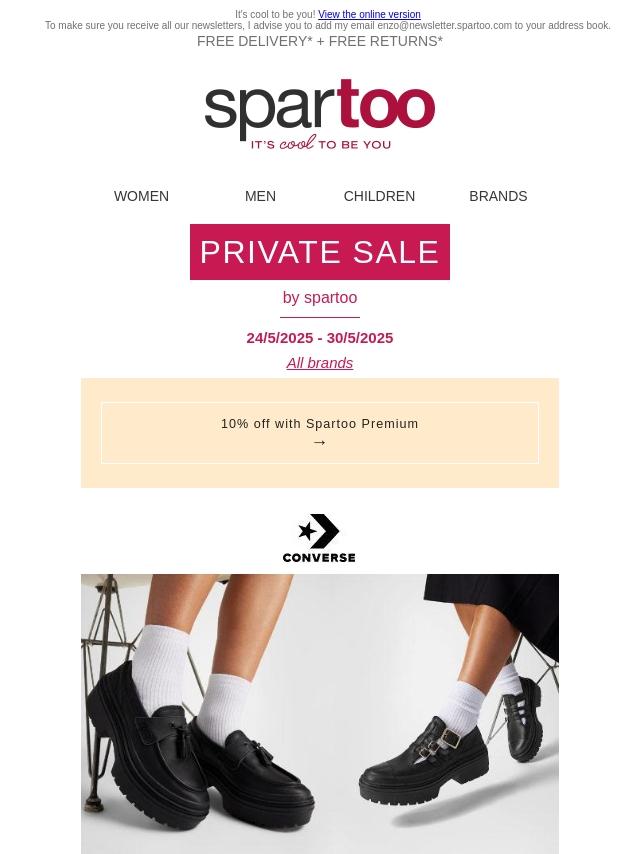Browse the BRANDS menu item
Viewport: 640px width, 854px height.
point(498,196)
